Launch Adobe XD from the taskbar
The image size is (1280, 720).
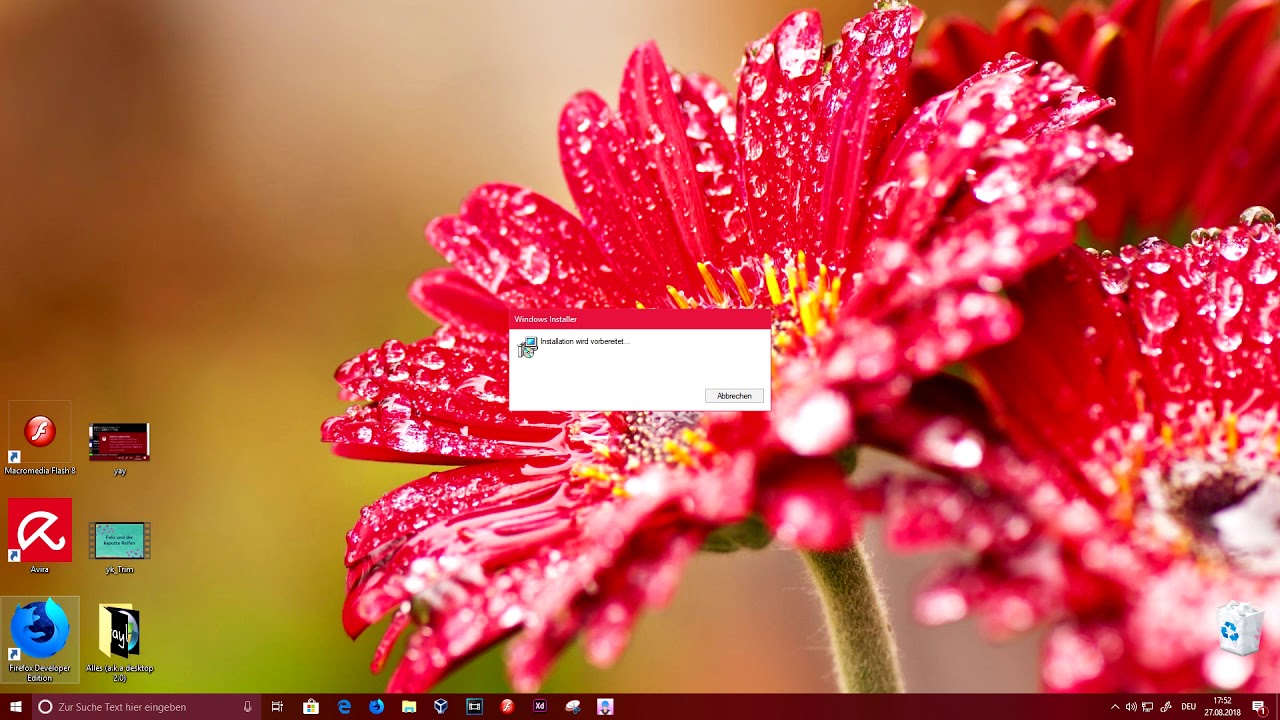tap(540, 707)
